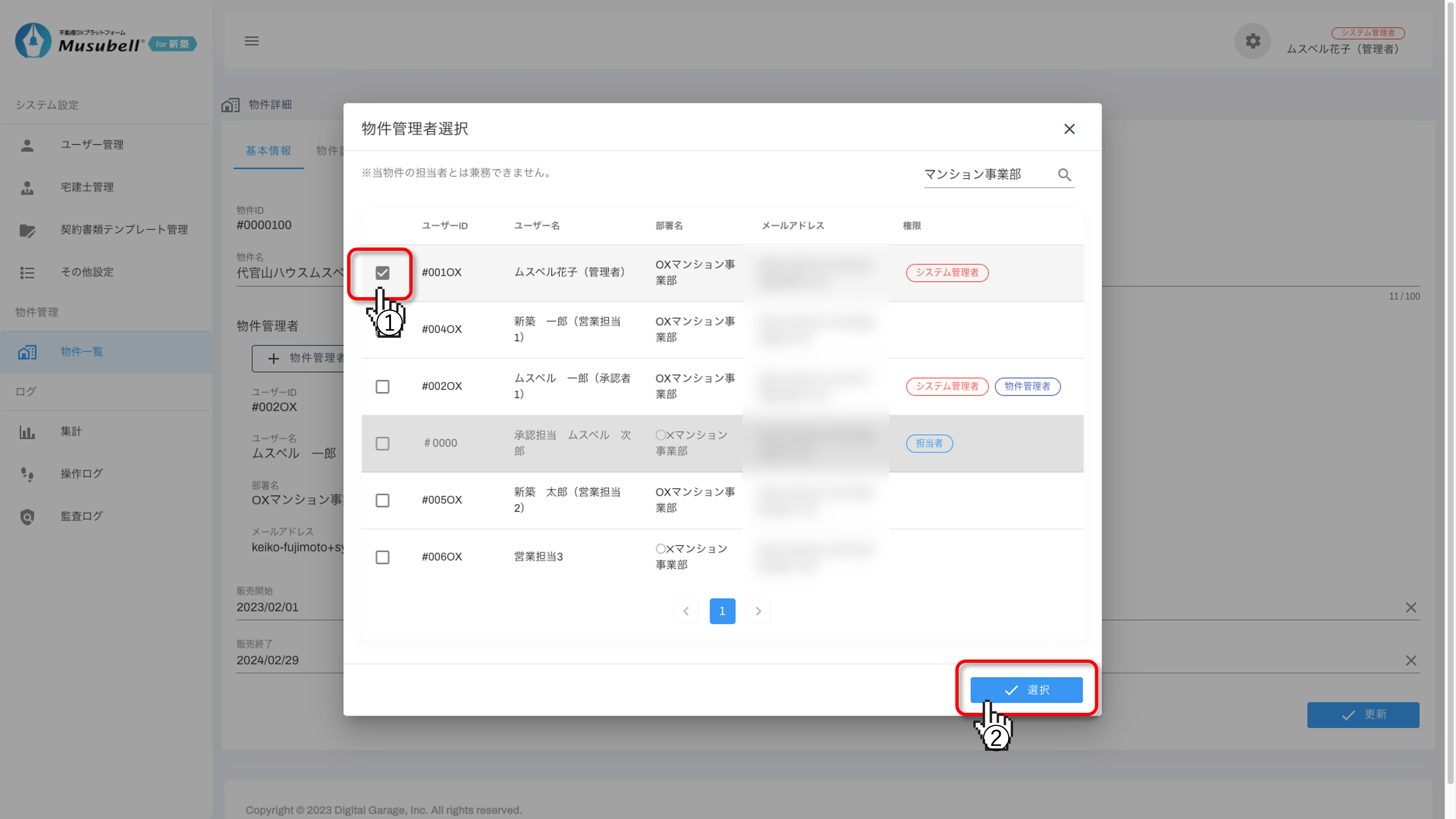Select page 1 pagination button
The width and height of the screenshot is (1456, 819).
coord(722,611)
